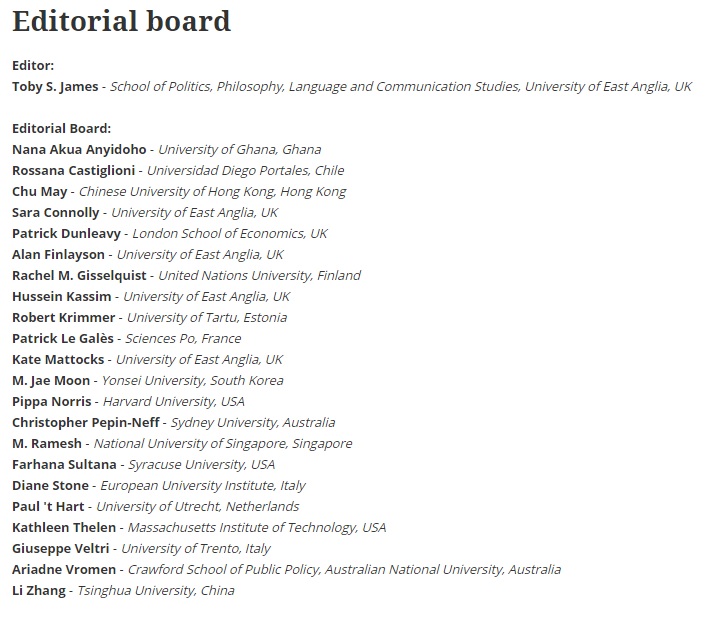Click Pippa Norris's name
This screenshot has width=709, height=623.
[x=50, y=402]
